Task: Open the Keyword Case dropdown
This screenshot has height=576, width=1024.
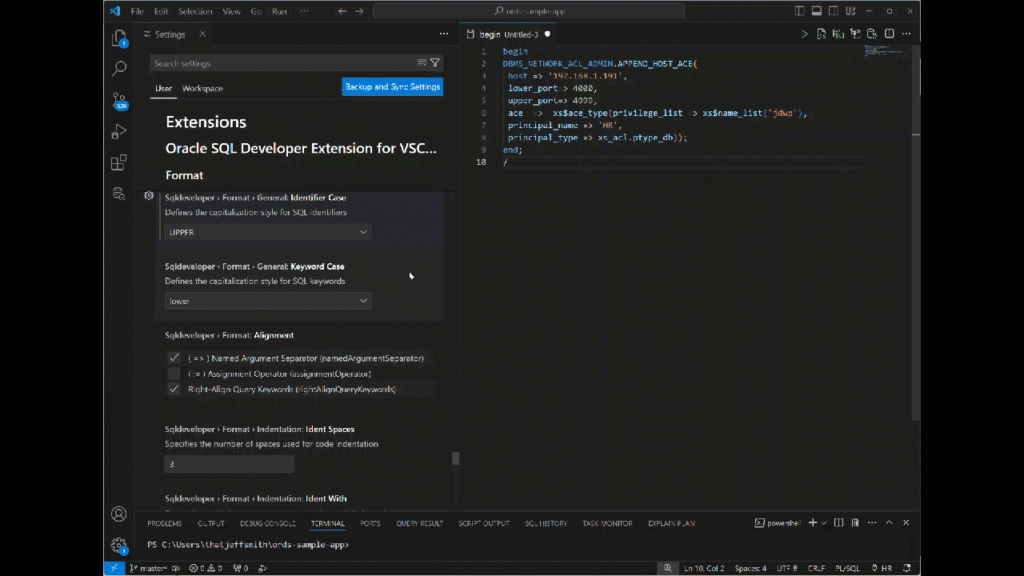Action: [268, 301]
